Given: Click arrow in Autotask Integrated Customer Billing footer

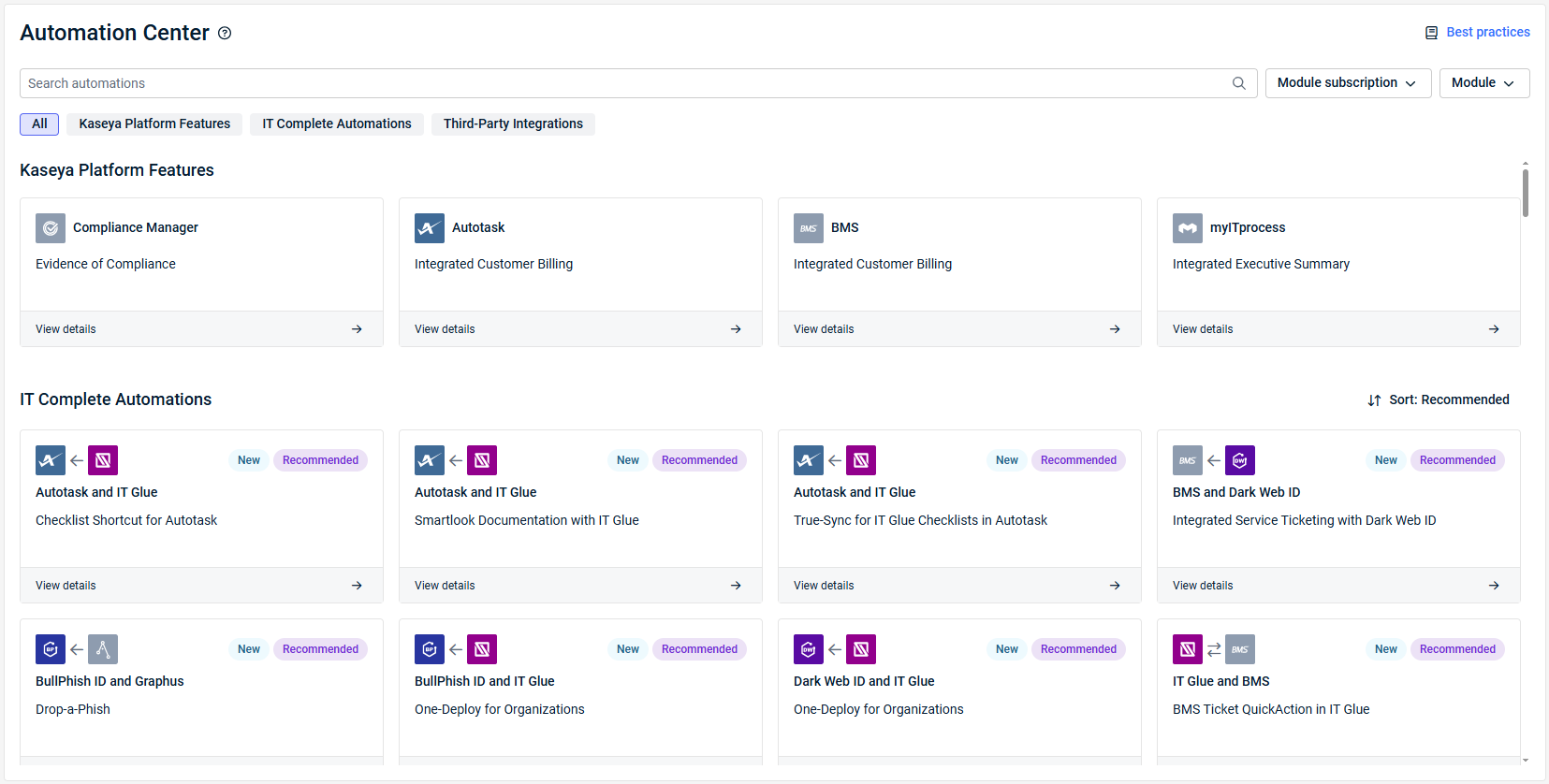Looking at the screenshot, I should click(736, 329).
